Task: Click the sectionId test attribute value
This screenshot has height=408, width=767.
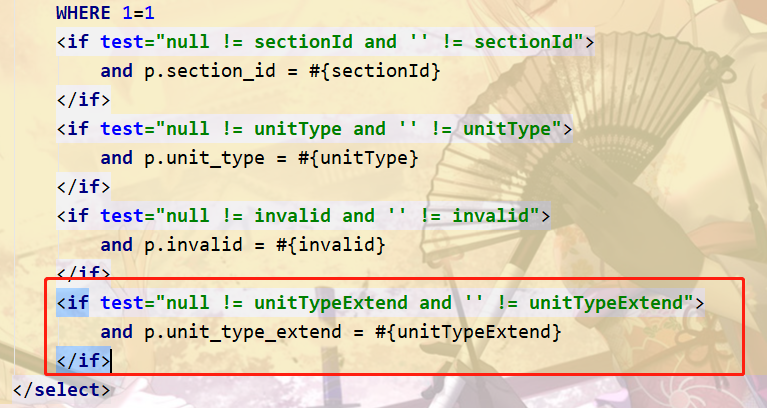Action: point(370,42)
